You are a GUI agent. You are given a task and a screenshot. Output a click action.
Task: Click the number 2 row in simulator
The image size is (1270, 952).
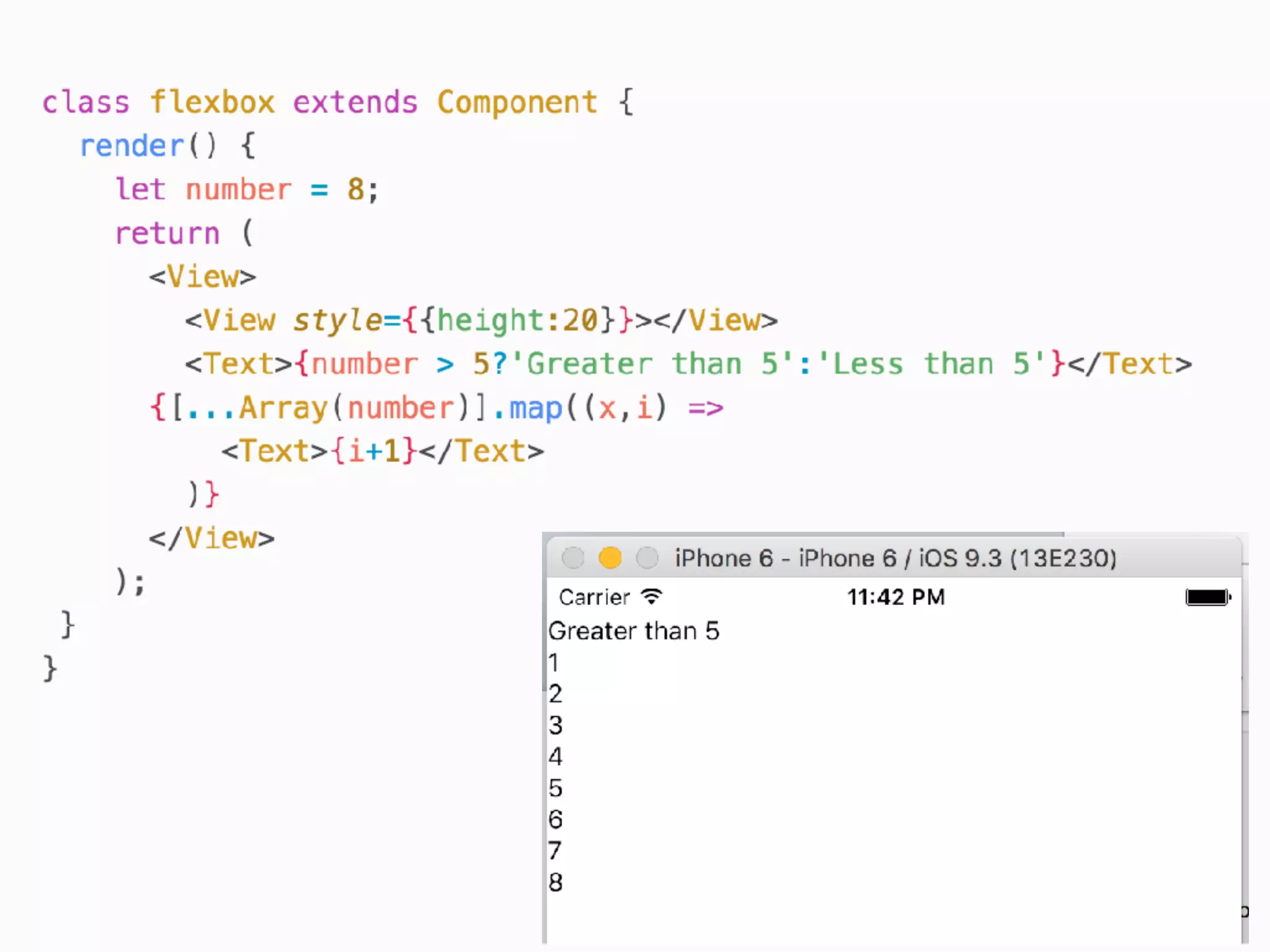pos(555,694)
